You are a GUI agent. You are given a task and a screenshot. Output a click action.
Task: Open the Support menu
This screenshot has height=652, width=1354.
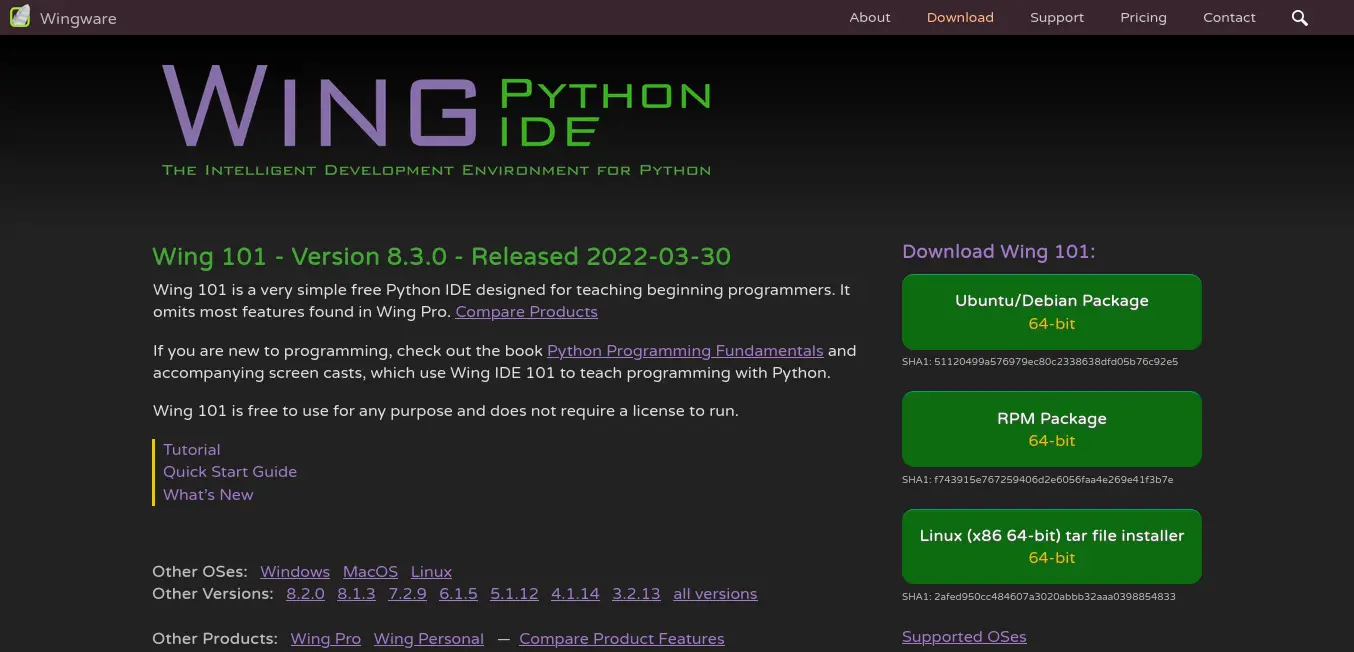(x=1057, y=18)
